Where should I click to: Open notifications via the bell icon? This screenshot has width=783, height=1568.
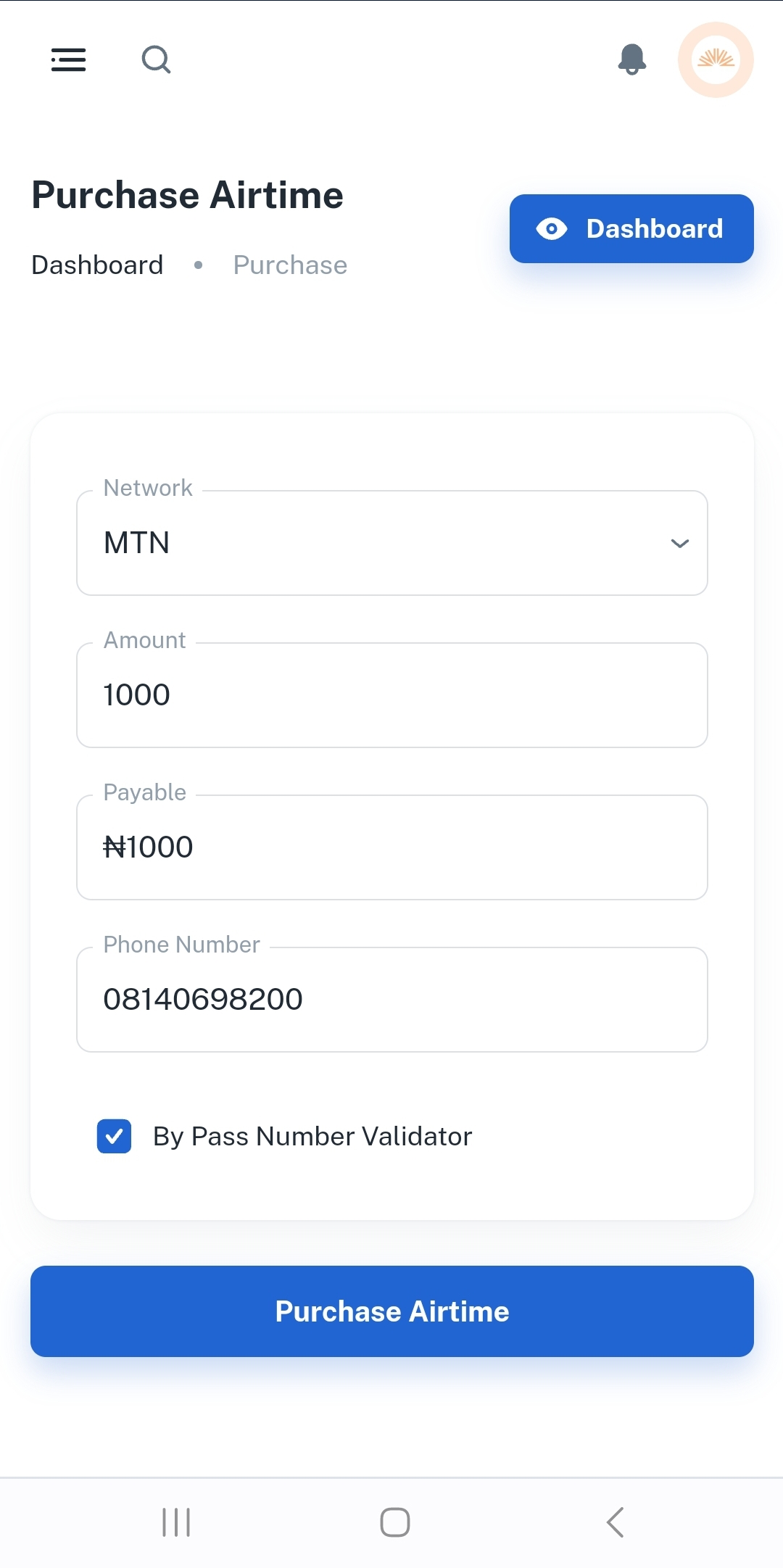(632, 59)
